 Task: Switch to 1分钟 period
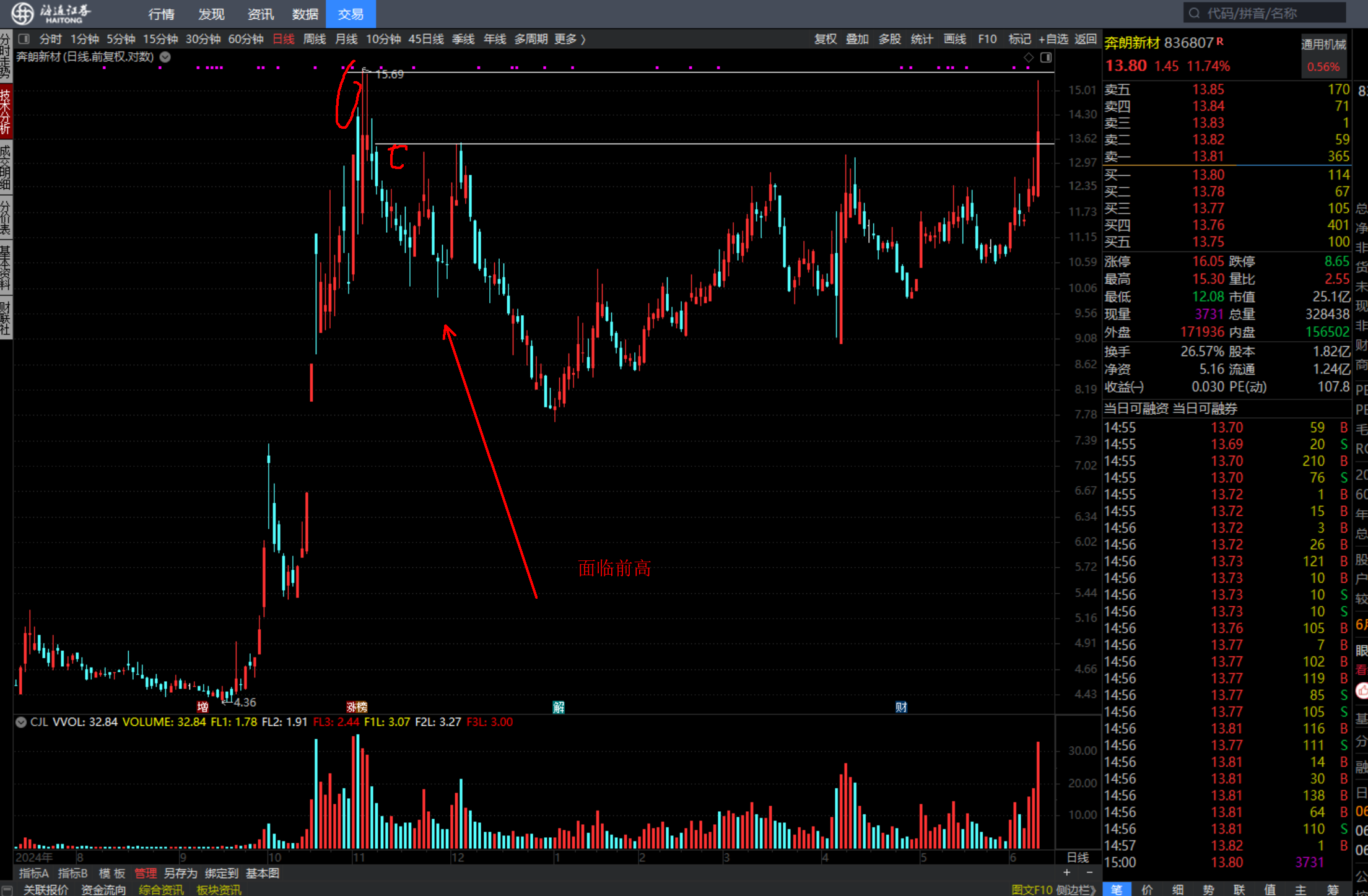pos(85,39)
